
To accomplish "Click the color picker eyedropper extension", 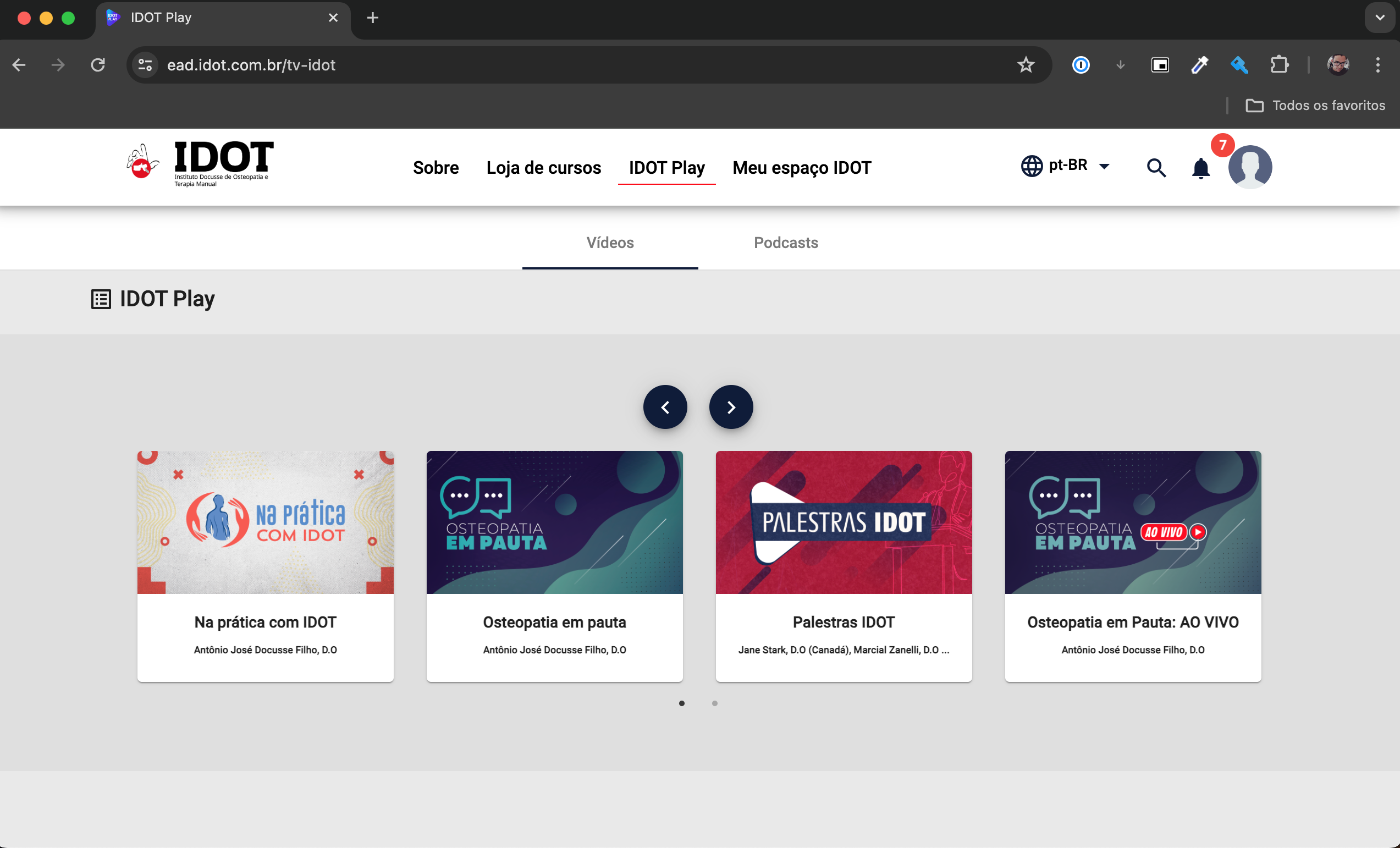I will click(x=1199, y=65).
